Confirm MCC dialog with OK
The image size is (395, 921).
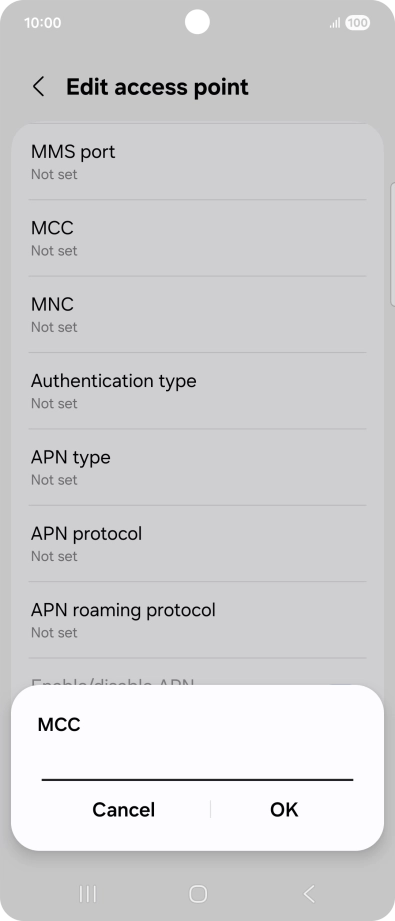tap(284, 809)
